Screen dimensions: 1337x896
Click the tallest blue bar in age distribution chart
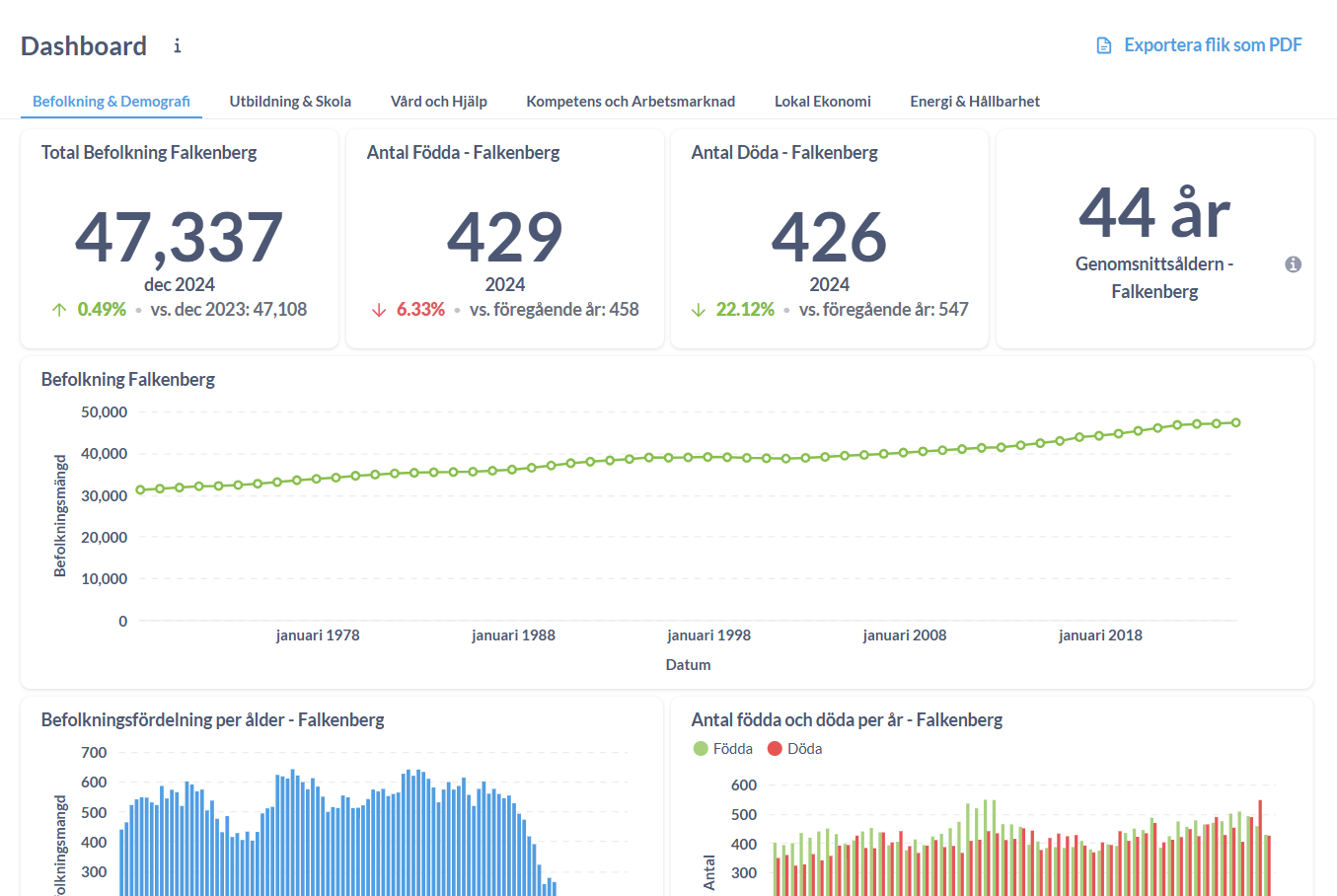pyautogui.click(x=293, y=829)
